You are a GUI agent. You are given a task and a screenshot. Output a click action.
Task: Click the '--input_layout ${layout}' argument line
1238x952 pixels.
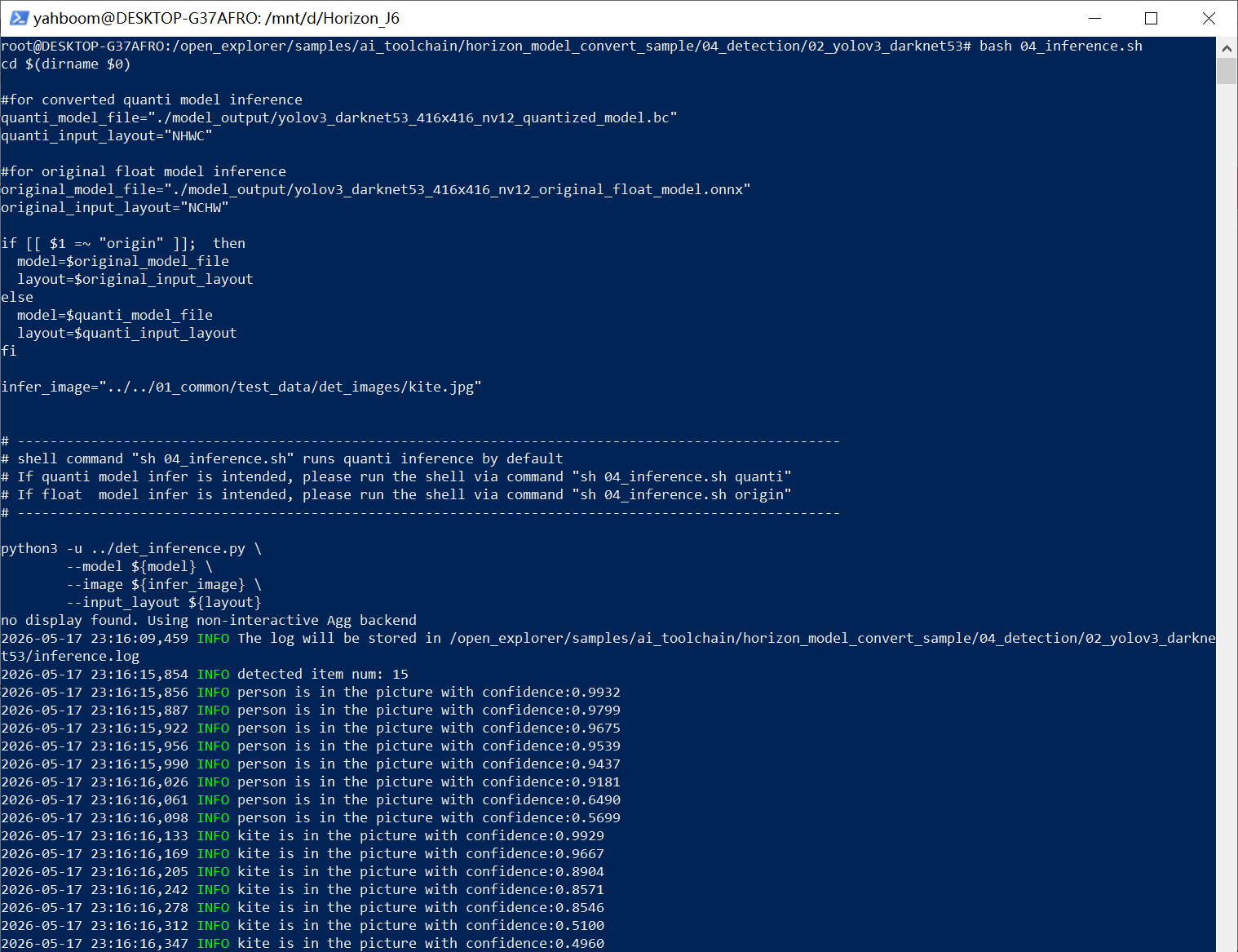coord(164,602)
